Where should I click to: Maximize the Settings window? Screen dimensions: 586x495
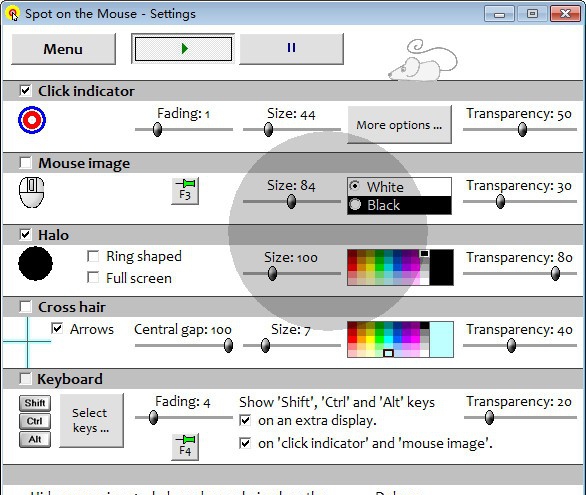(x=532, y=14)
